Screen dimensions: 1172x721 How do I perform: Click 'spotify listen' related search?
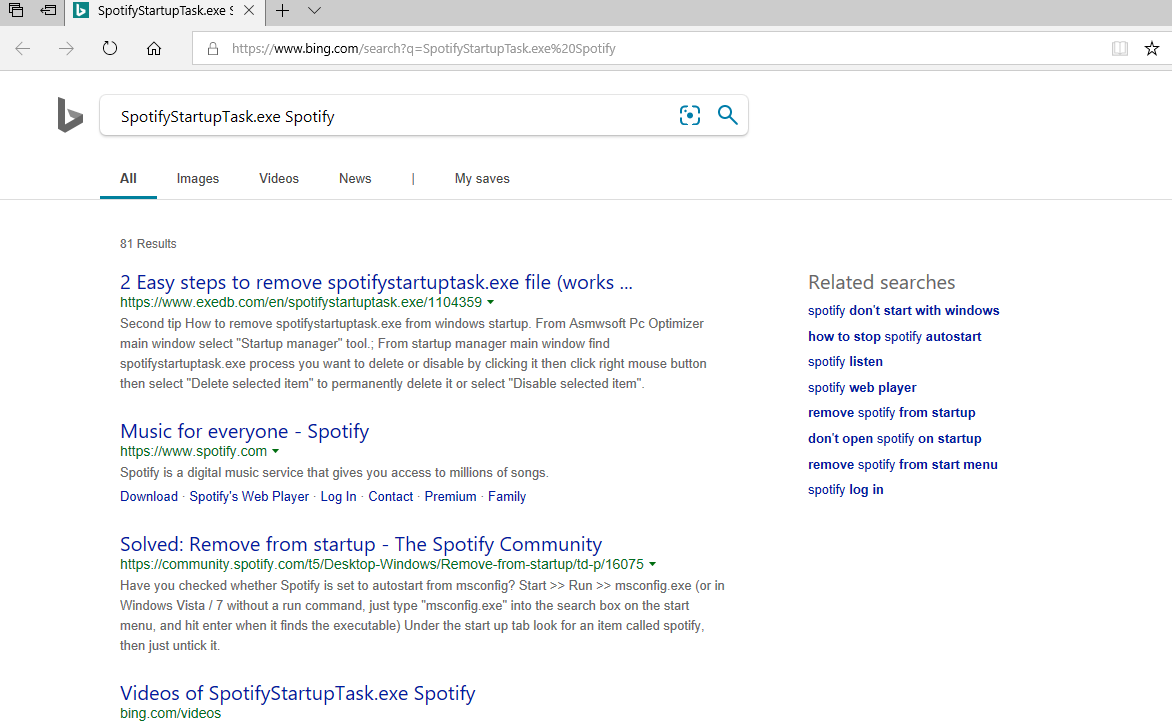[x=845, y=362]
